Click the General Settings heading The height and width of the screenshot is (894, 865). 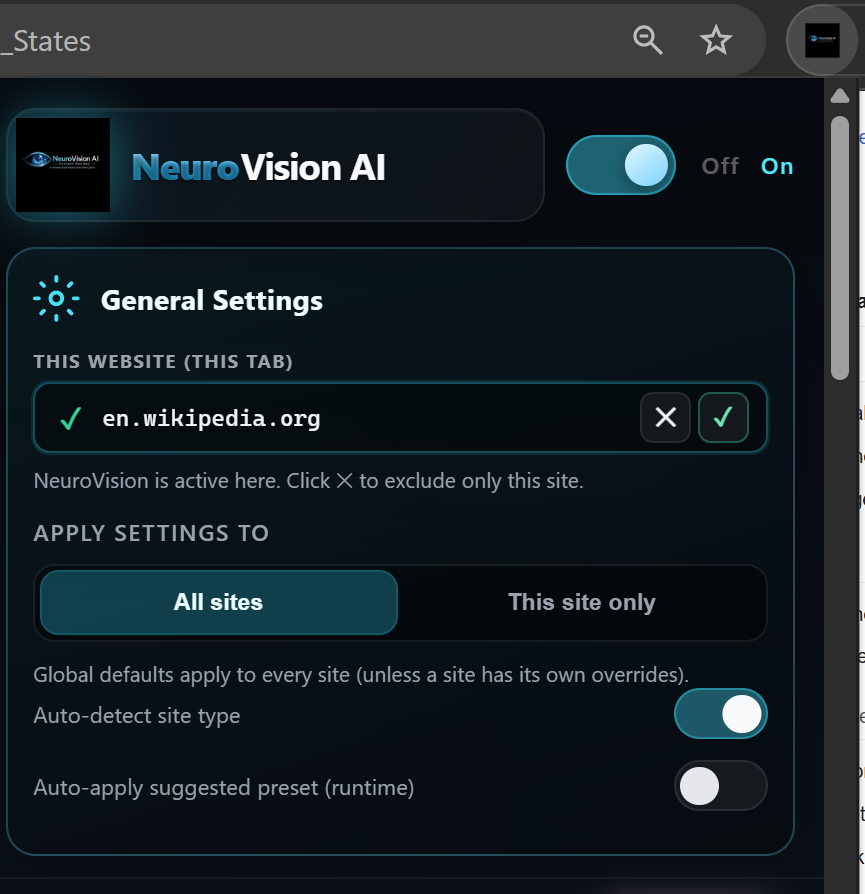click(212, 300)
